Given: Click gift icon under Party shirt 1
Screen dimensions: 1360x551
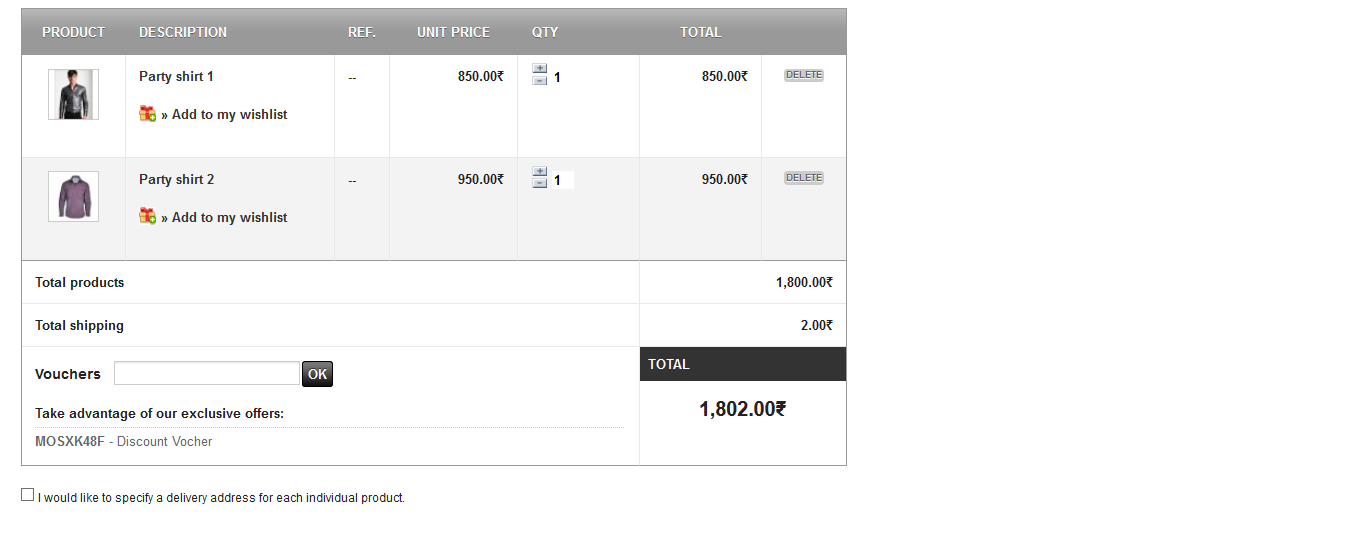Looking at the screenshot, I should [147, 114].
